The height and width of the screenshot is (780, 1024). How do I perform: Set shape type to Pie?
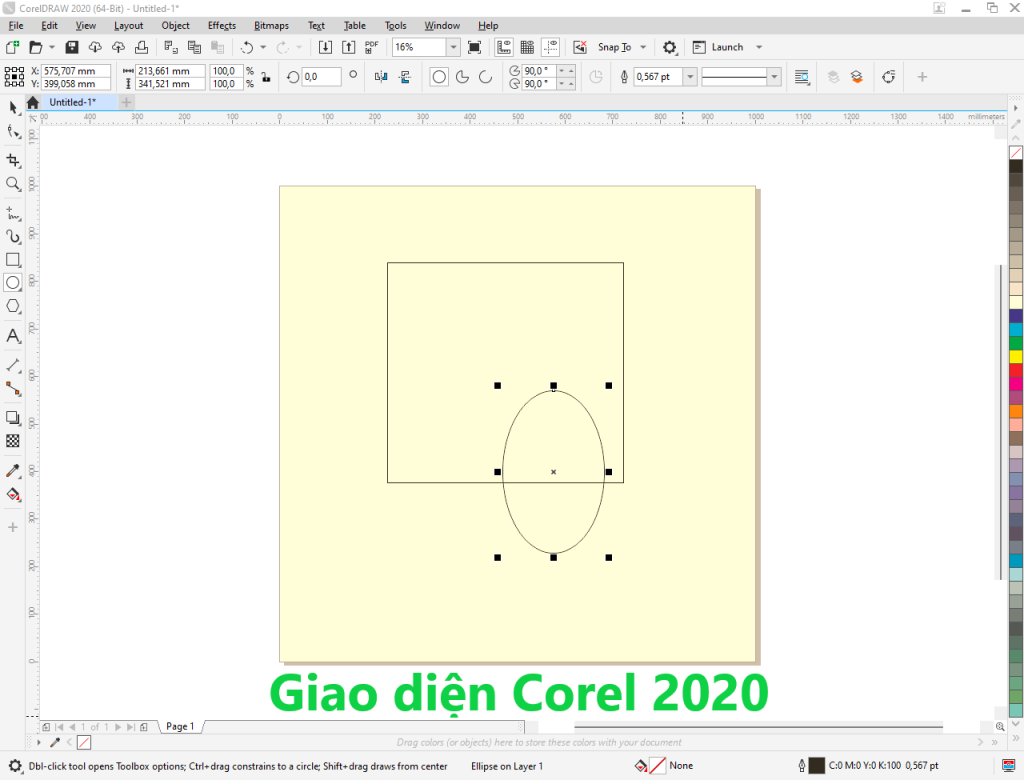462,77
